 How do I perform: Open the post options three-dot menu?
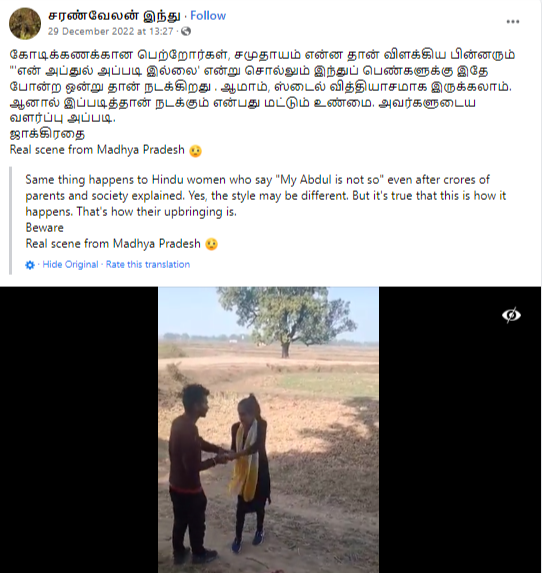pyautogui.click(x=513, y=22)
